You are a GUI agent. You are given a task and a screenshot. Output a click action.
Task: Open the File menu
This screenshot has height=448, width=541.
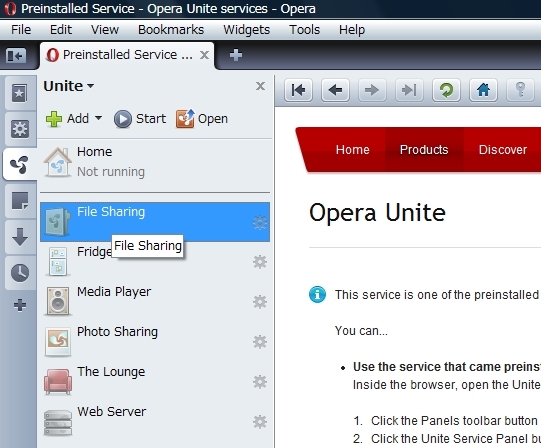tap(21, 30)
